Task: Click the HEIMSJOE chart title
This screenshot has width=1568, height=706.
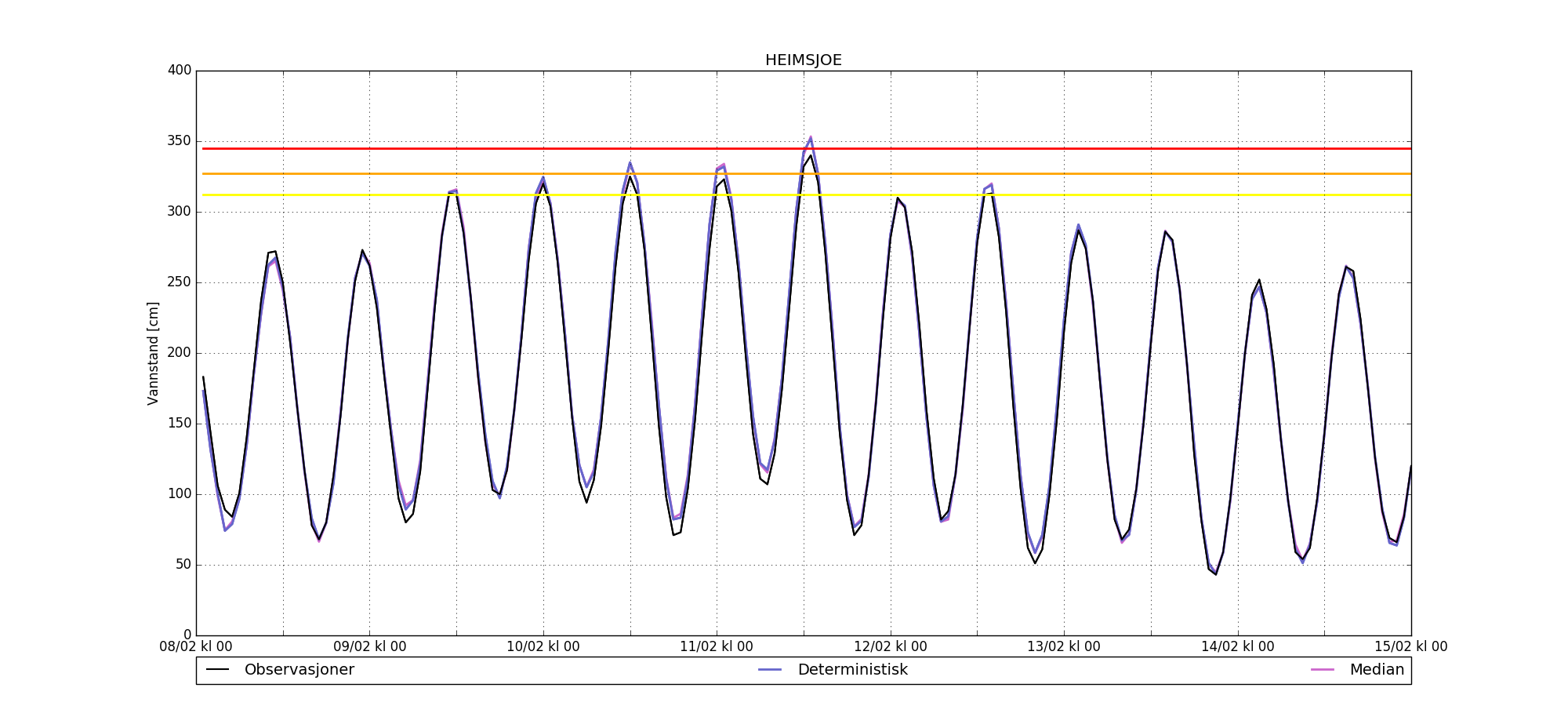Action: [x=804, y=60]
